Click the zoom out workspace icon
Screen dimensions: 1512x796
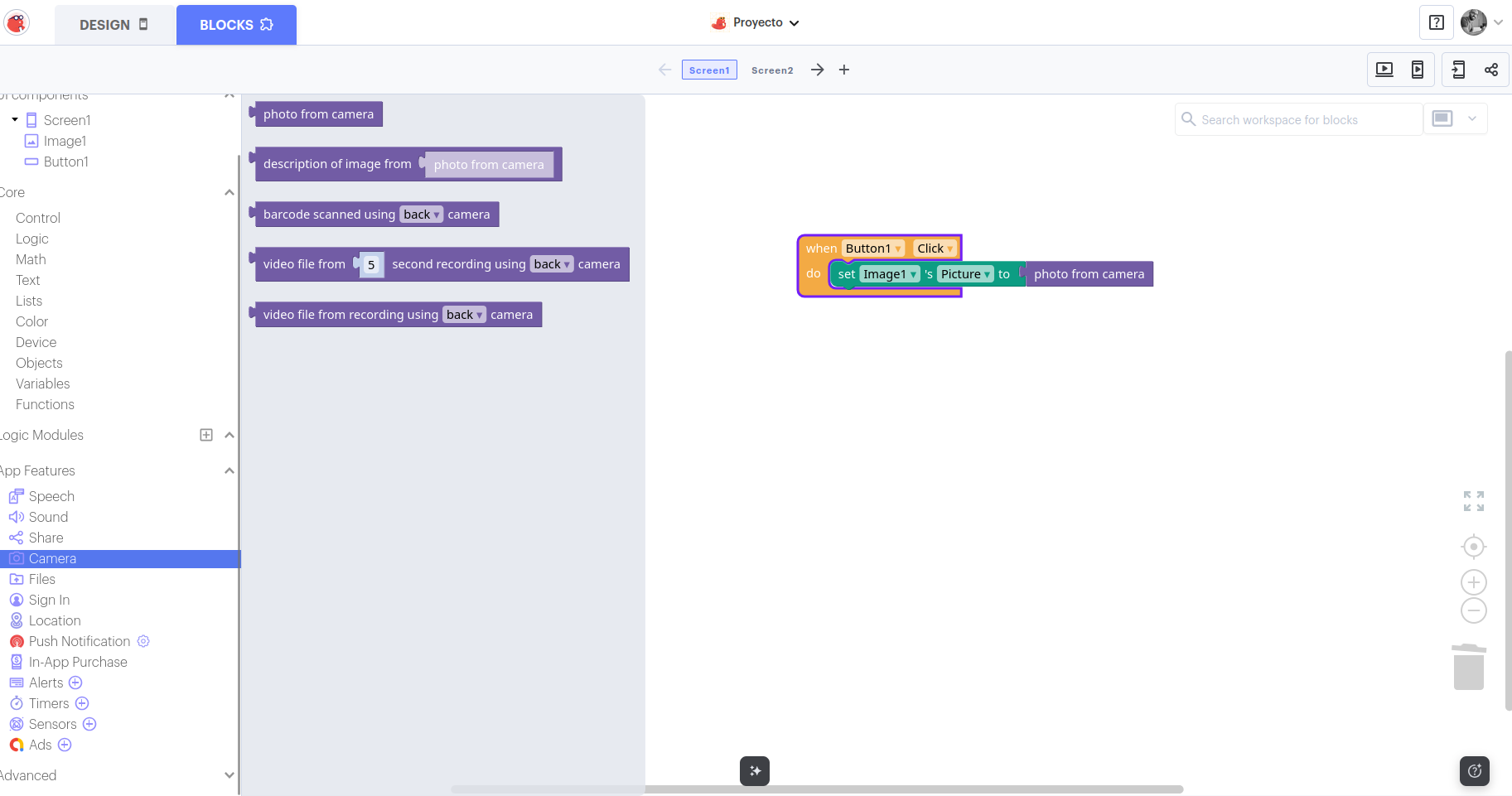[1473, 611]
